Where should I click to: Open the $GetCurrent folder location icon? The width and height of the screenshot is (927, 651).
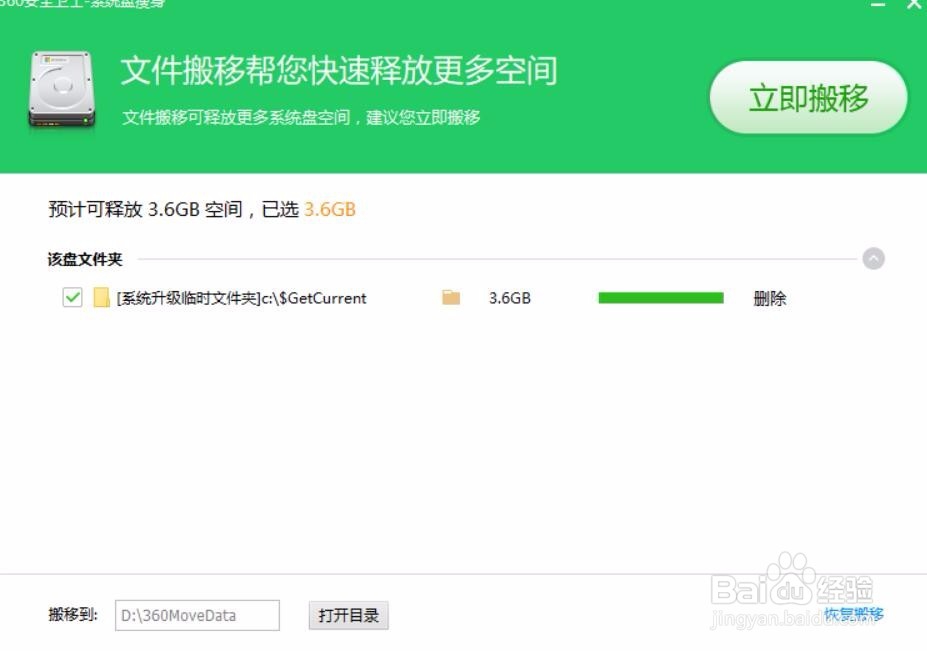[451, 297]
